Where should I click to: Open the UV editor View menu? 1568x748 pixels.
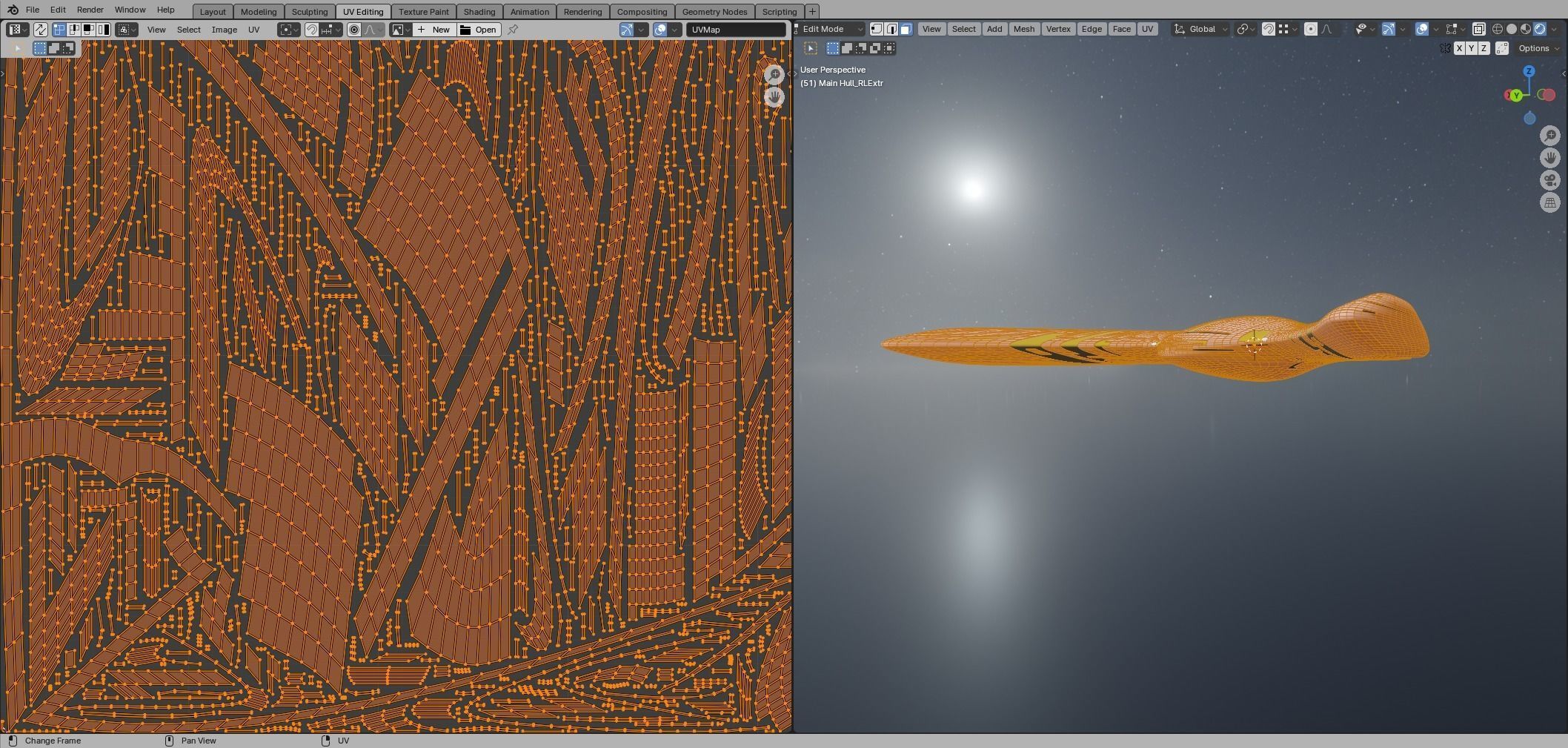(x=156, y=30)
